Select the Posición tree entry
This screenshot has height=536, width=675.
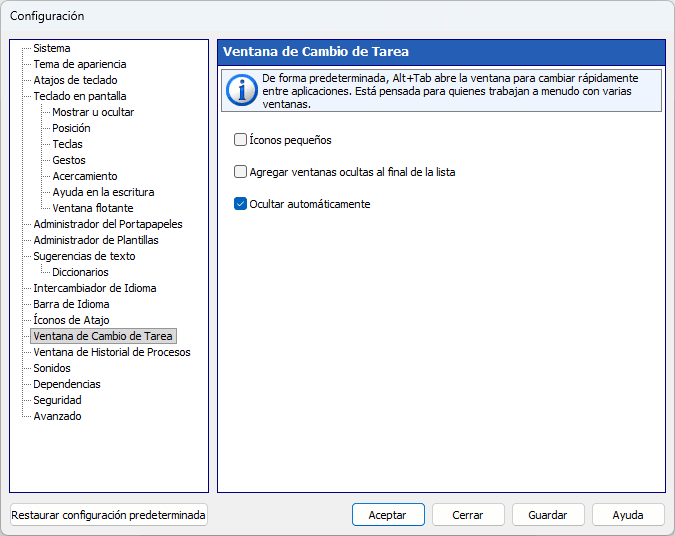71,128
